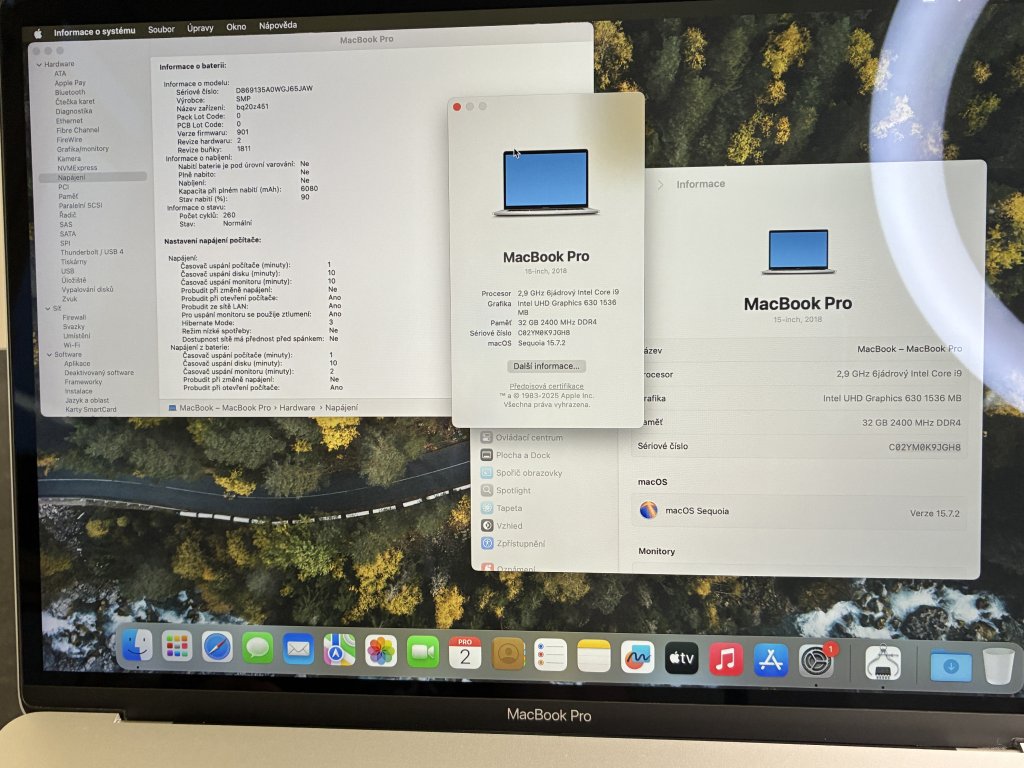Open the Nápověda menu

coord(278,25)
